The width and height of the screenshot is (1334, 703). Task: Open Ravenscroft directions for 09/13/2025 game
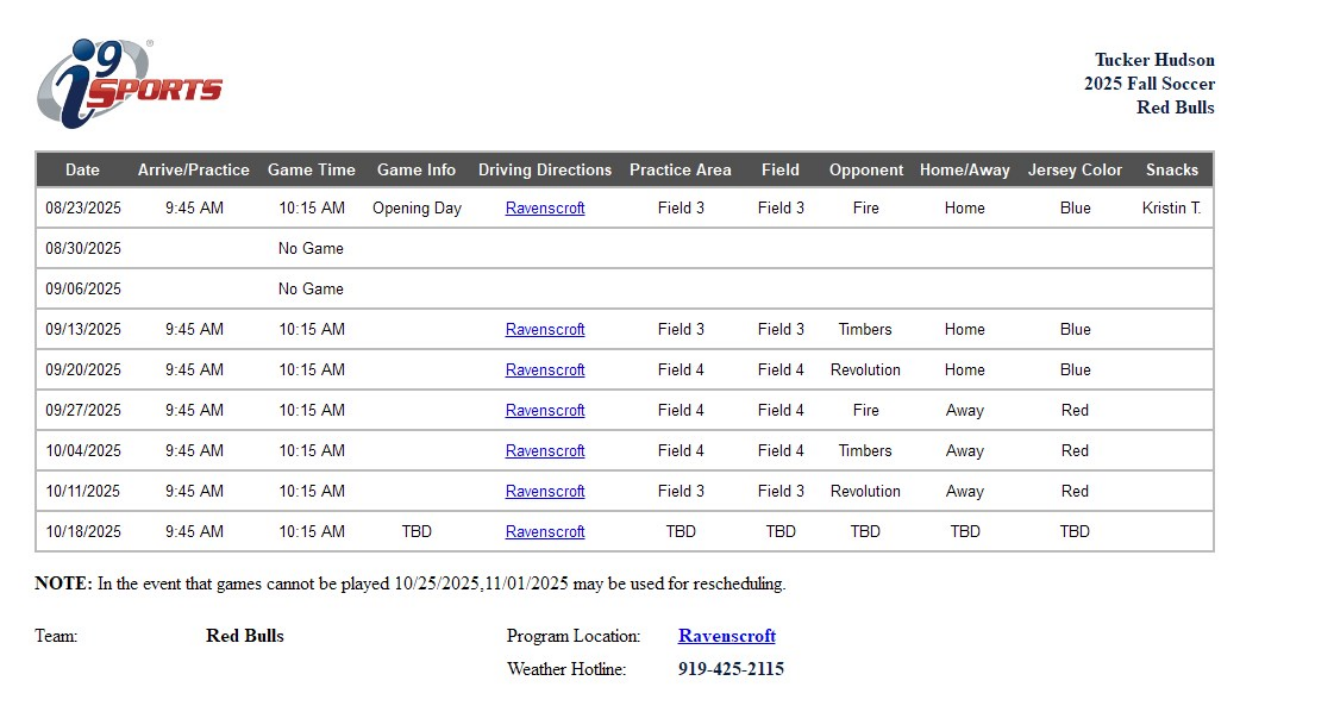pos(545,330)
